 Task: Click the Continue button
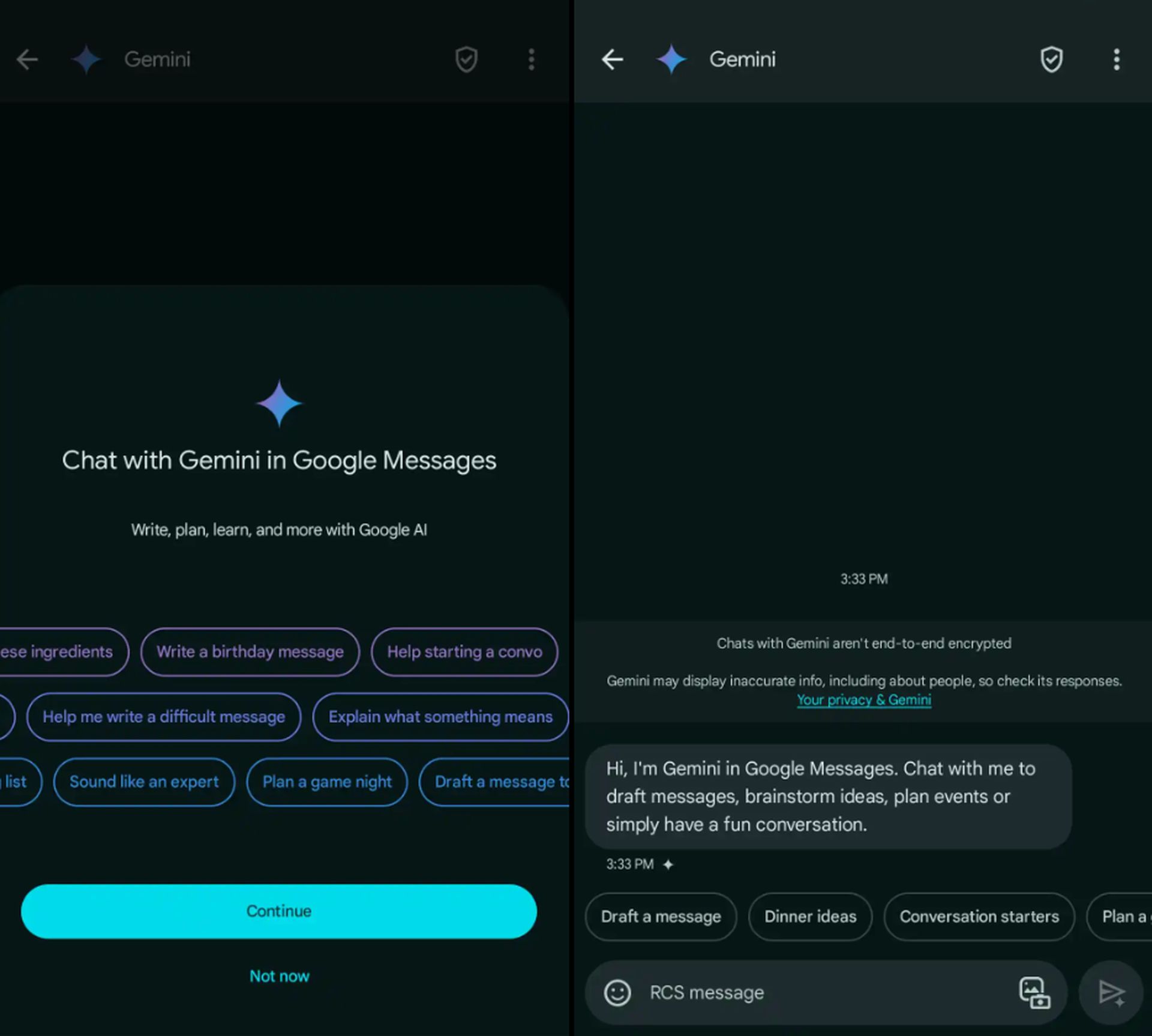point(278,910)
